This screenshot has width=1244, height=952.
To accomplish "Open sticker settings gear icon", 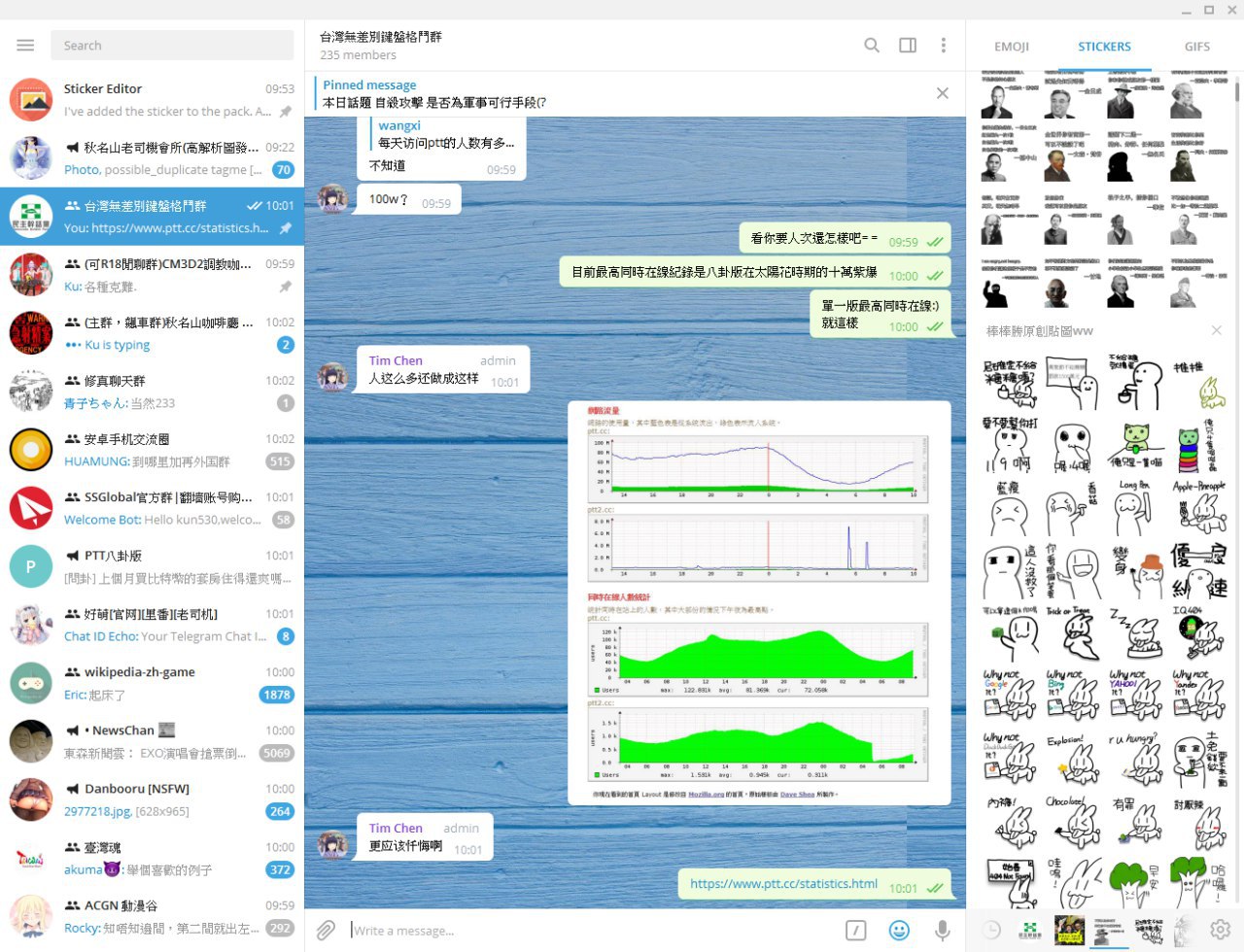I will click(x=1220, y=929).
